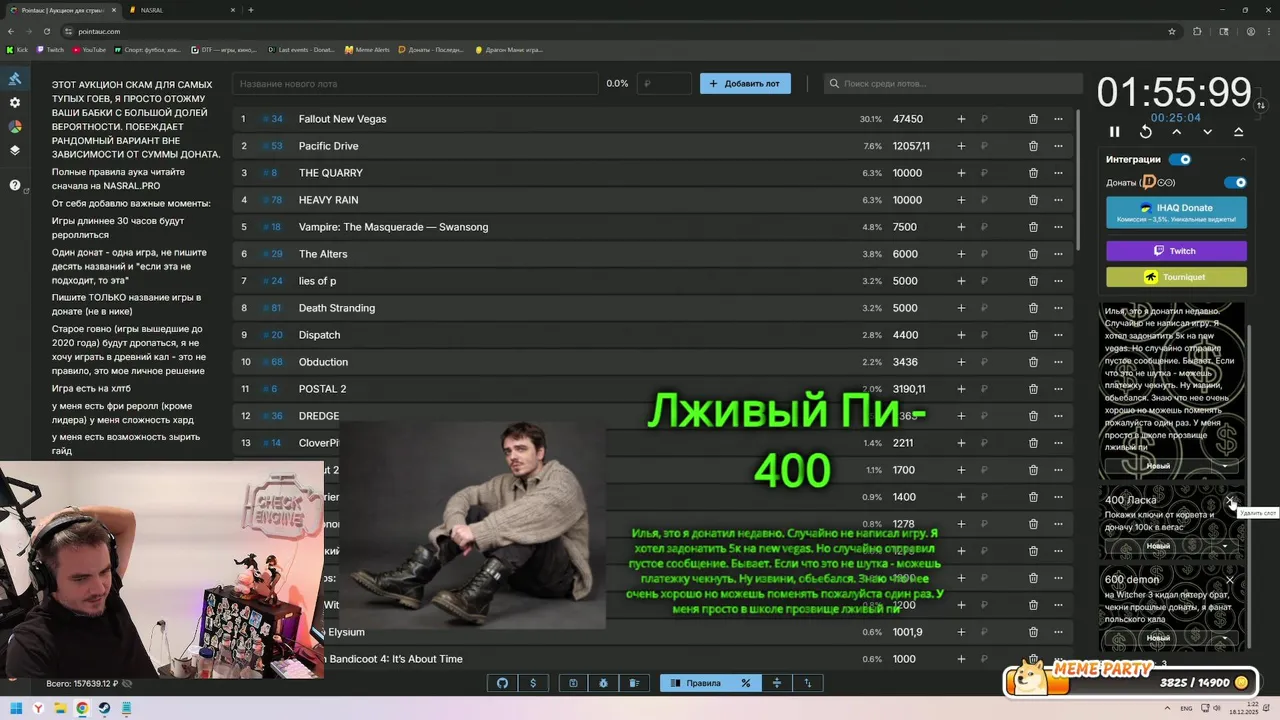Toggle the Донаты switch
This screenshot has width=1280, height=720.
coord(1236,183)
